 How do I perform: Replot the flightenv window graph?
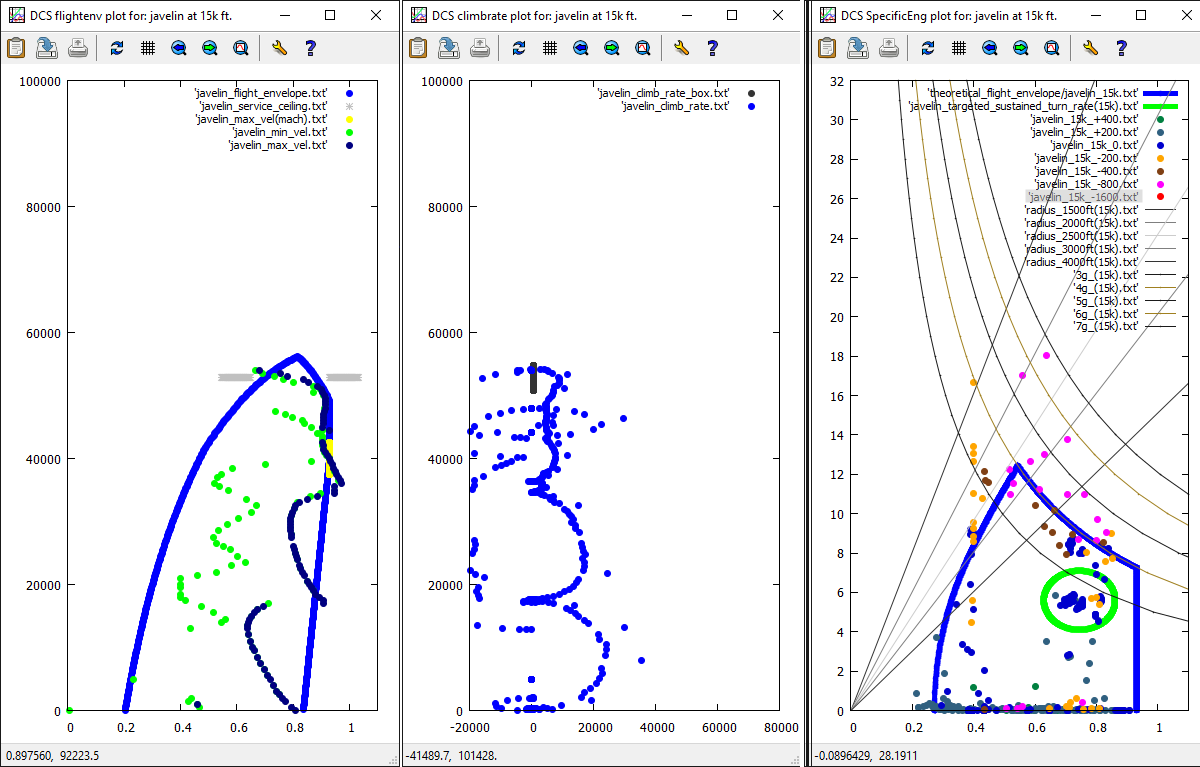coord(117,48)
